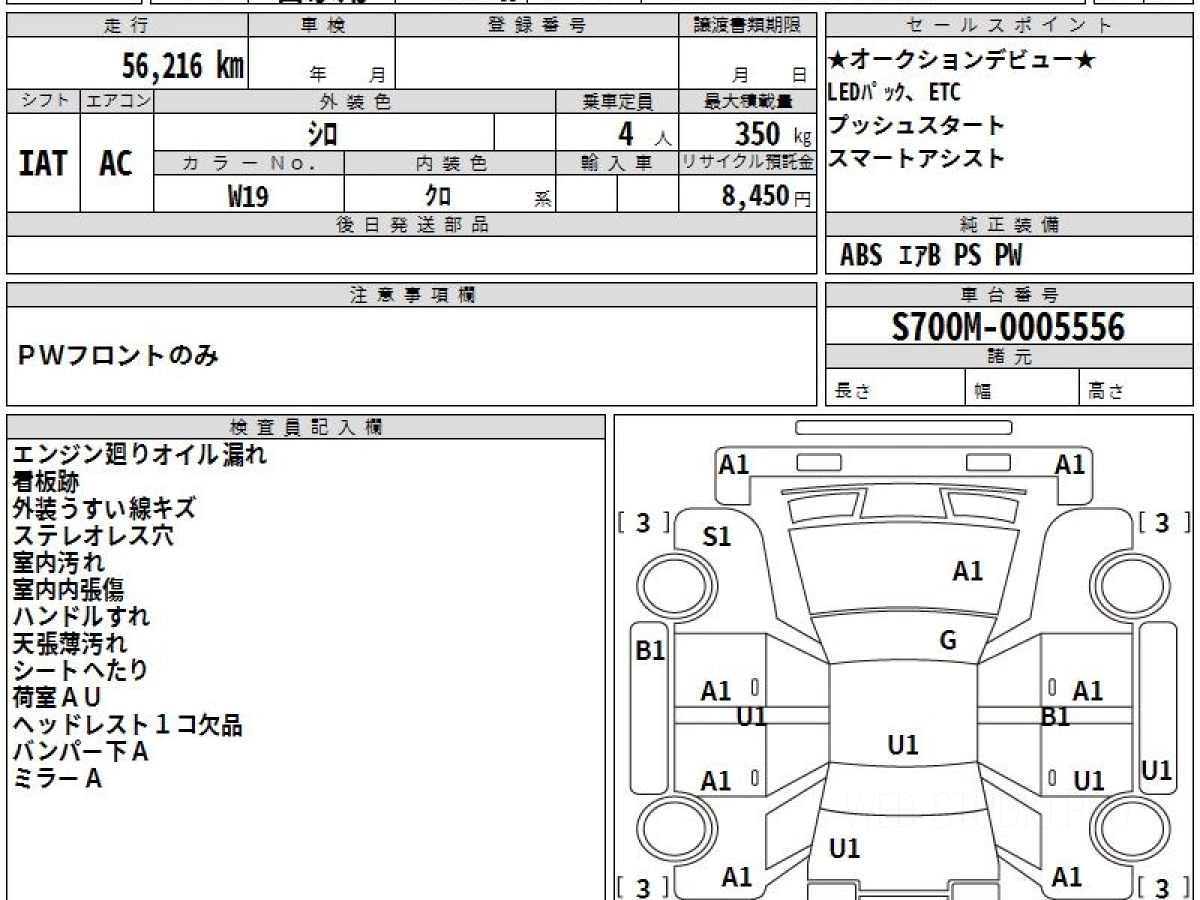Select the IAT transmission value

tap(43, 163)
